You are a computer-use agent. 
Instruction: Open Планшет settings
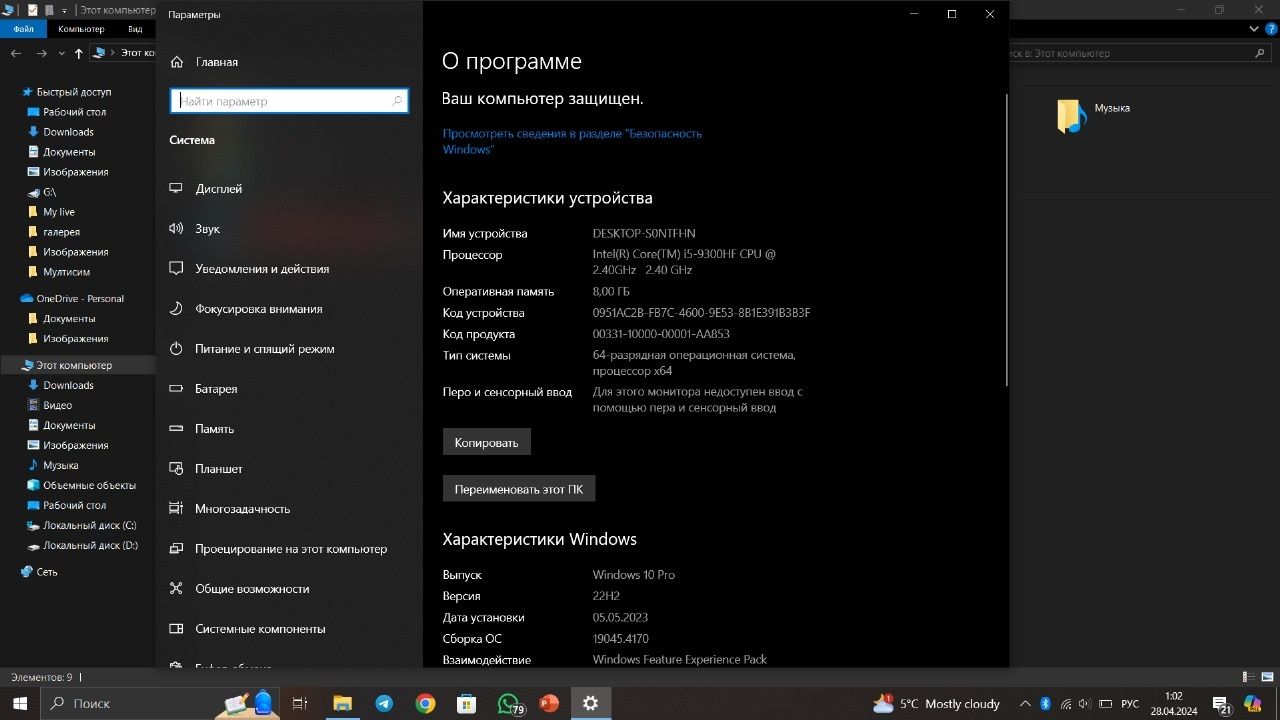206,469
